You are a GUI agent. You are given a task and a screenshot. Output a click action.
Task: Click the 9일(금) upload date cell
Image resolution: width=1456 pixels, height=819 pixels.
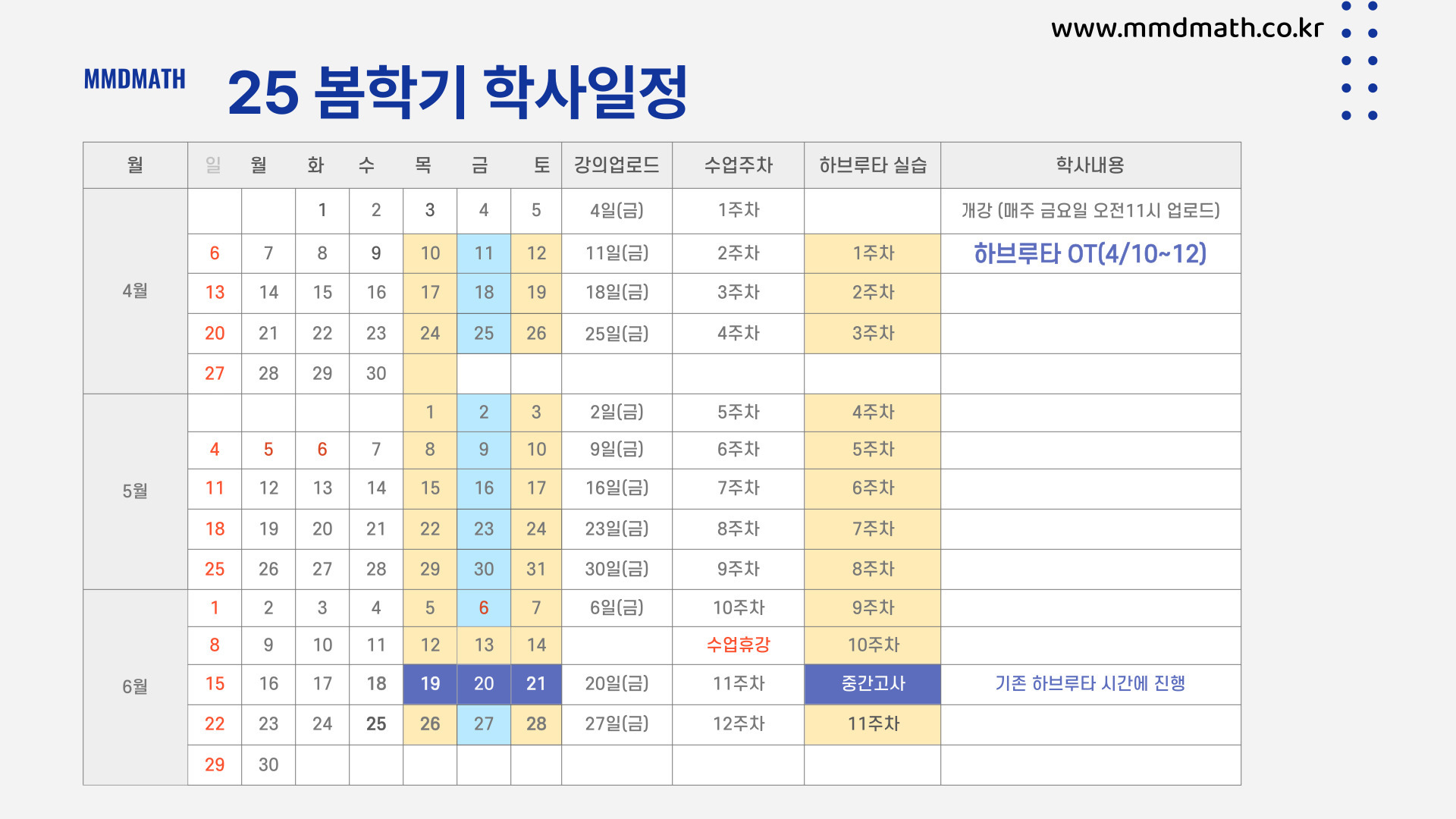[x=617, y=450]
